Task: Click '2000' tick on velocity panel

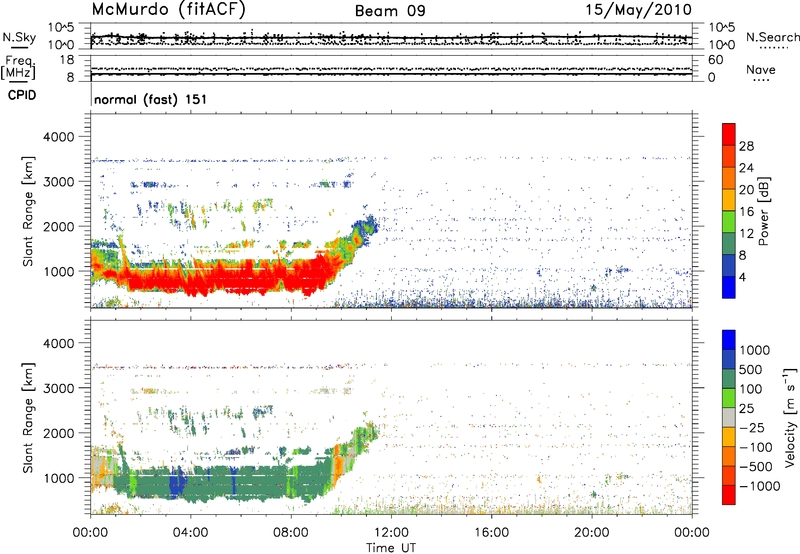Action: [59, 433]
